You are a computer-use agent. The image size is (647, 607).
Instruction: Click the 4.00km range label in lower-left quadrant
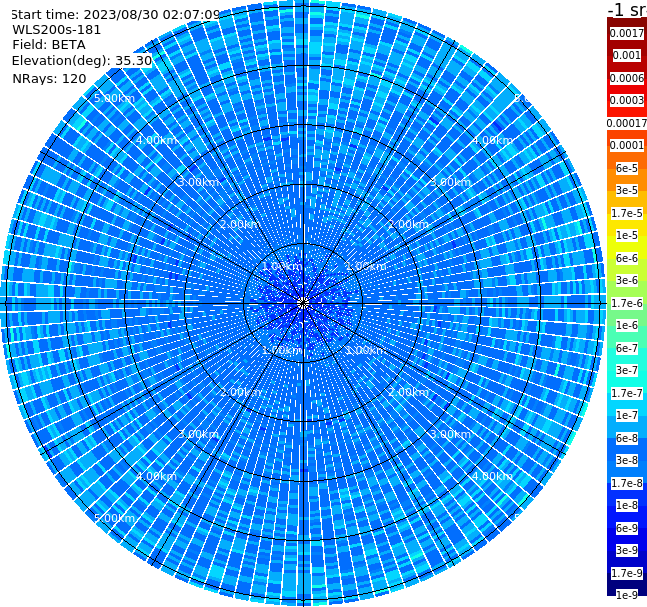click(156, 476)
